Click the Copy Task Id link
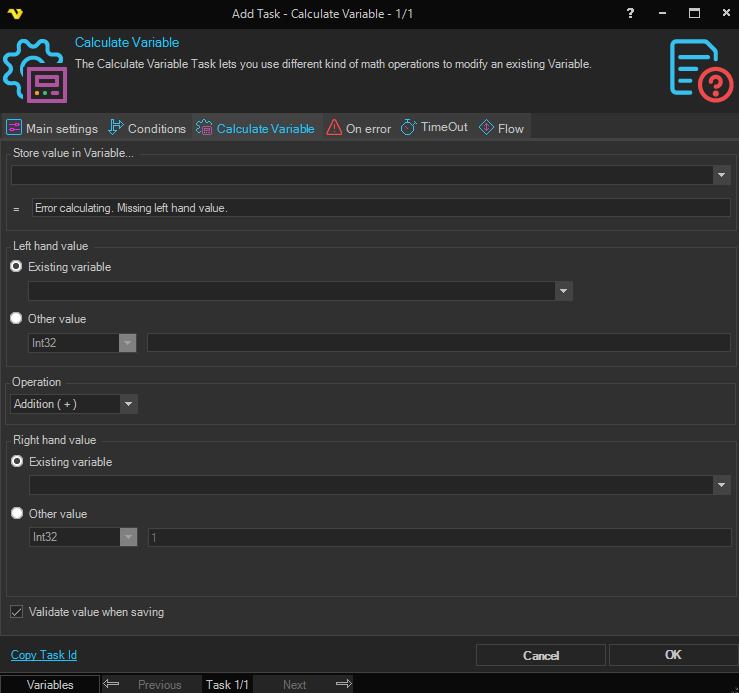Image resolution: width=739 pixels, height=693 pixels. click(44, 655)
